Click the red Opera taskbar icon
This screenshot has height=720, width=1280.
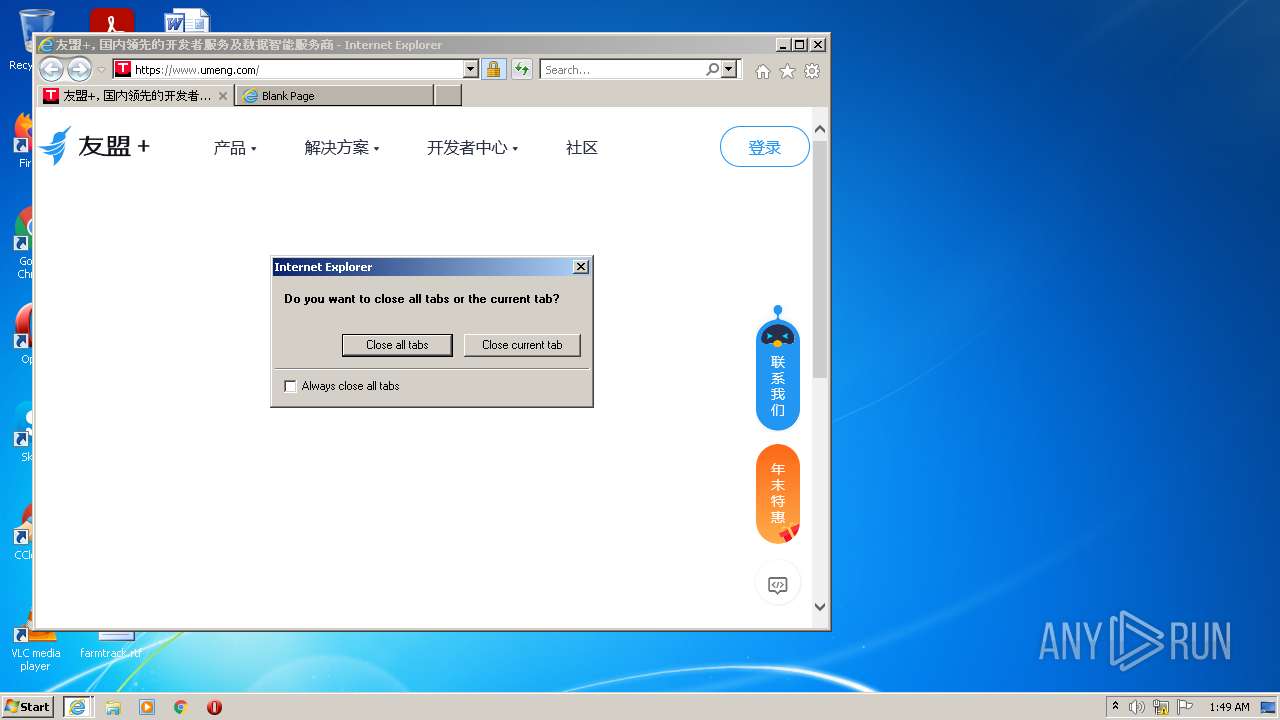coord(214,707)
